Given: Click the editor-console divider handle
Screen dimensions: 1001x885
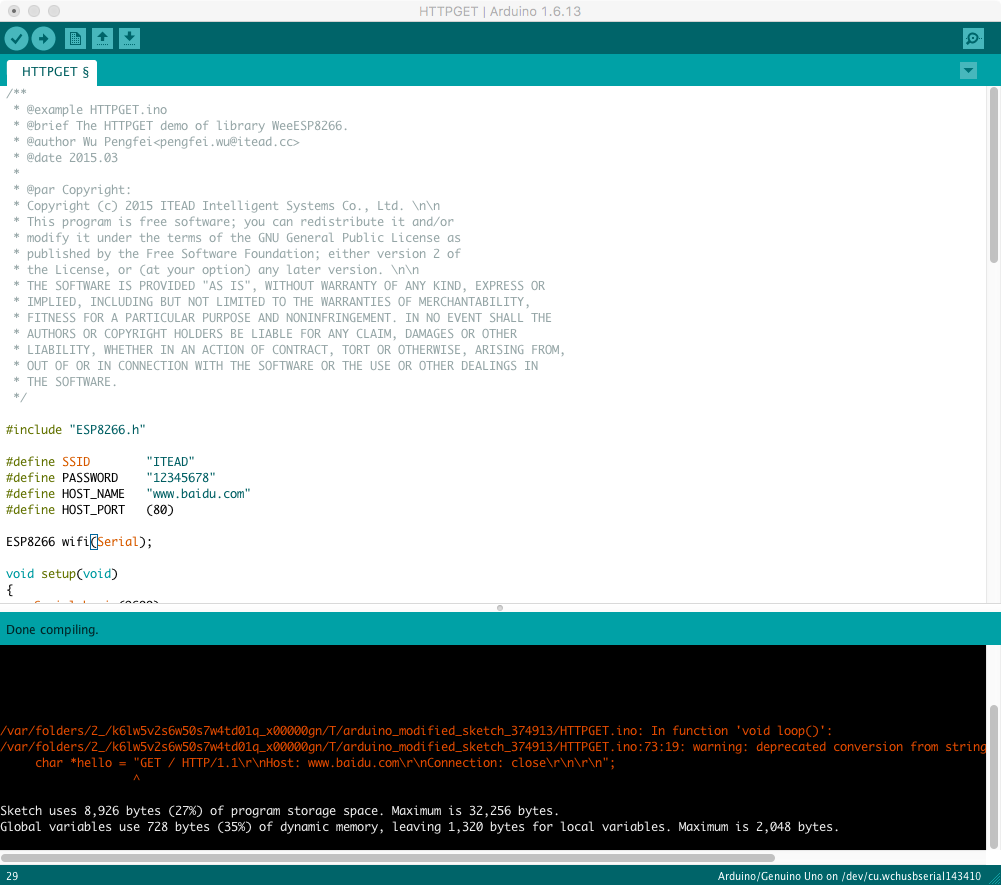Looking at the screenshot, I should point(500,608).
